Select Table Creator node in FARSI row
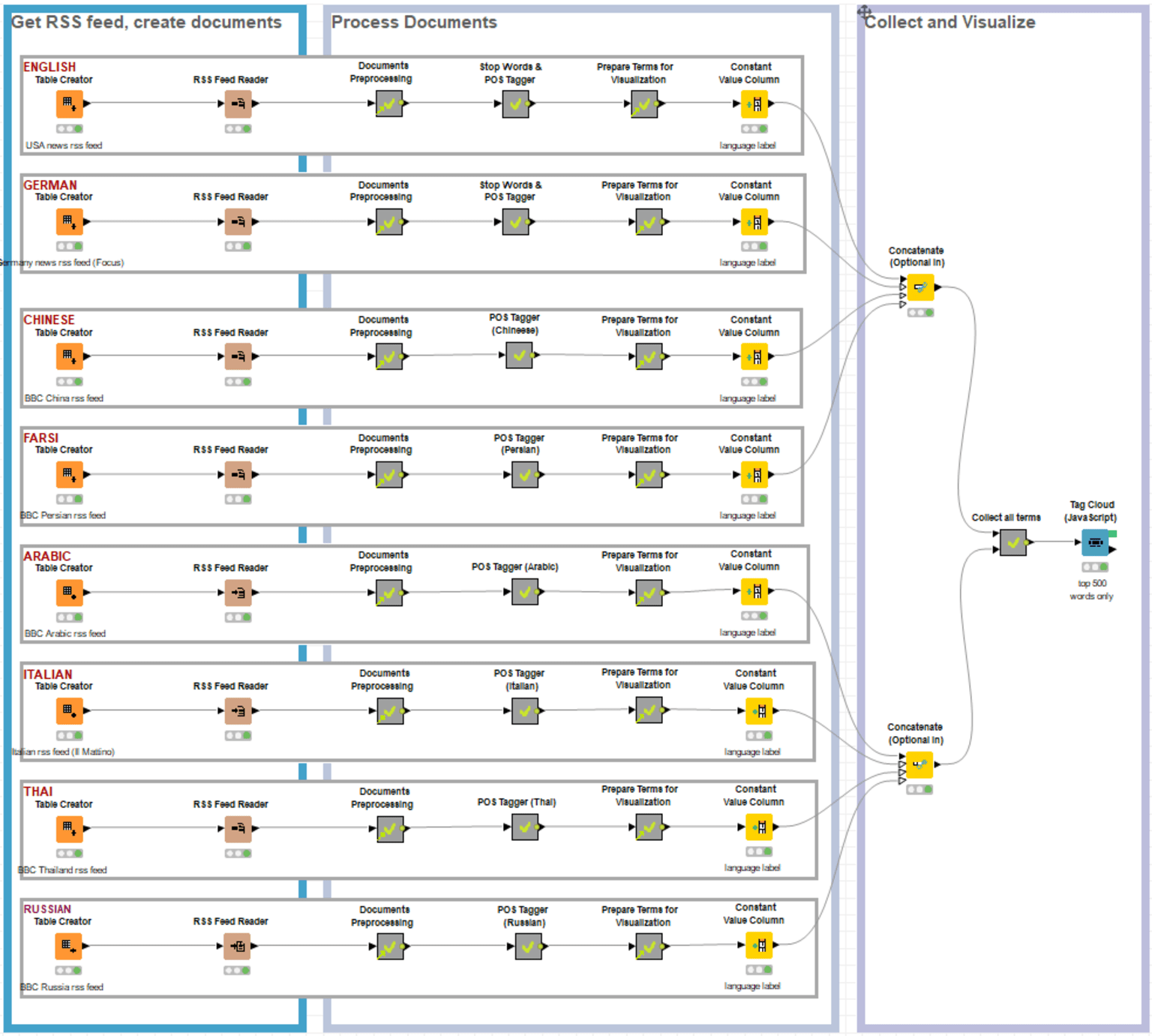Screen dimensions: 1152x1036 pos(69,474)
